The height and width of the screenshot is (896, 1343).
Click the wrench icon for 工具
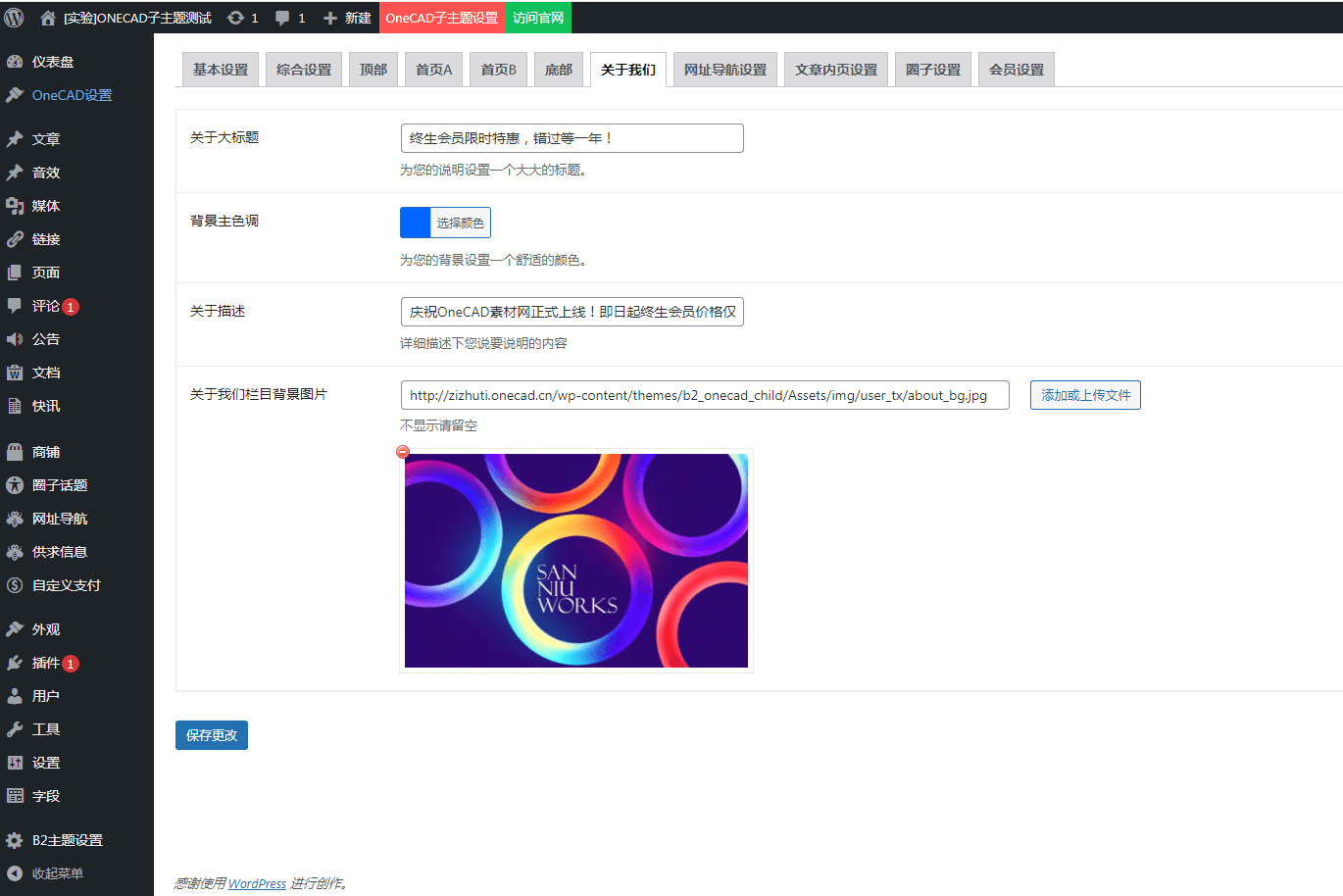[x=15, y=729]
